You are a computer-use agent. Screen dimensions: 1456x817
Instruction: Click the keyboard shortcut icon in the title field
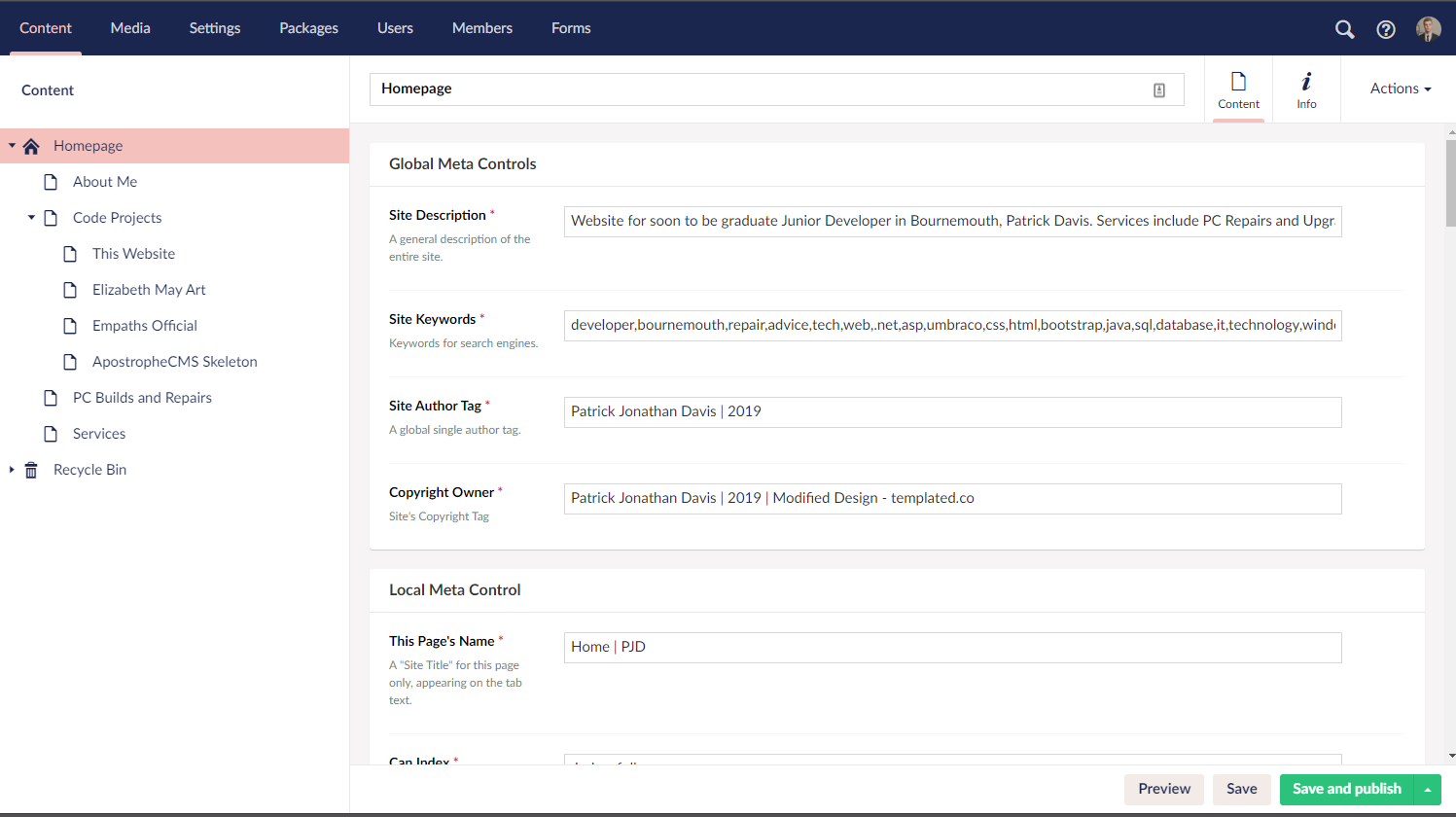pos(1159,89)
